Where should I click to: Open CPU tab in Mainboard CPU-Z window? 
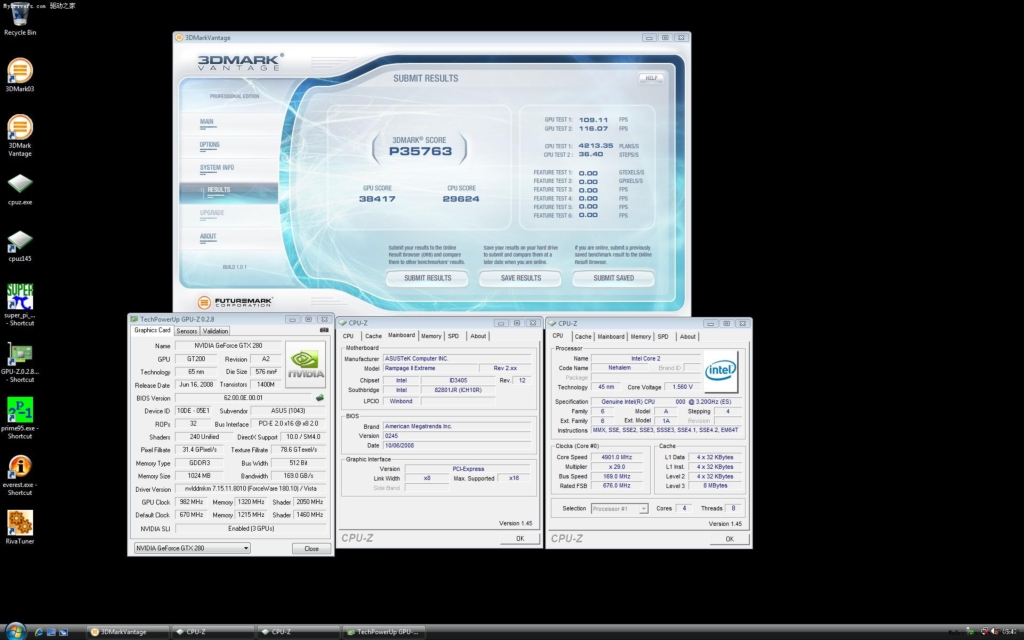[348, 336]
